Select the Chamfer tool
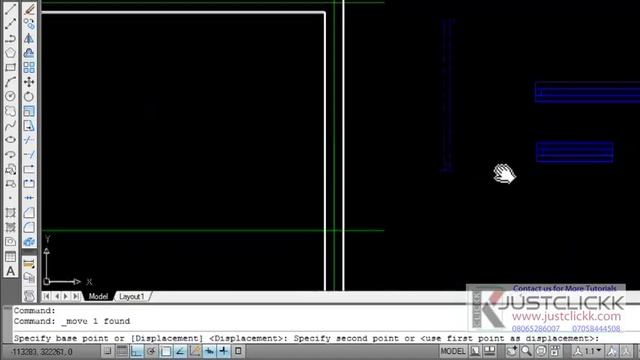This screenshot has width=640, height=360. coord(29,213)
